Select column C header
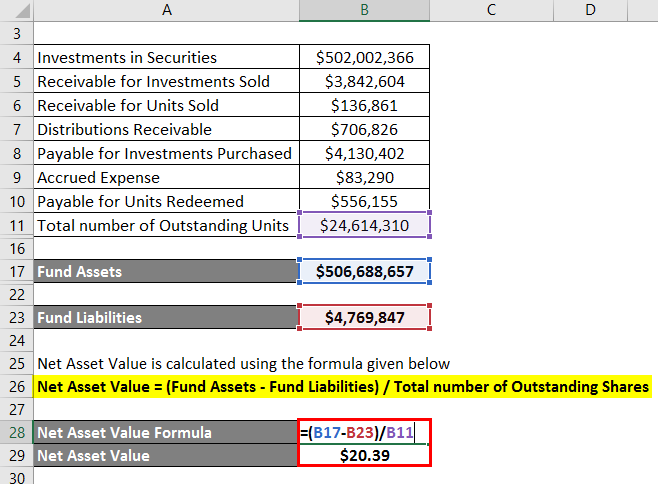Screen dimensions: 658x484 [x=491, y=10]
